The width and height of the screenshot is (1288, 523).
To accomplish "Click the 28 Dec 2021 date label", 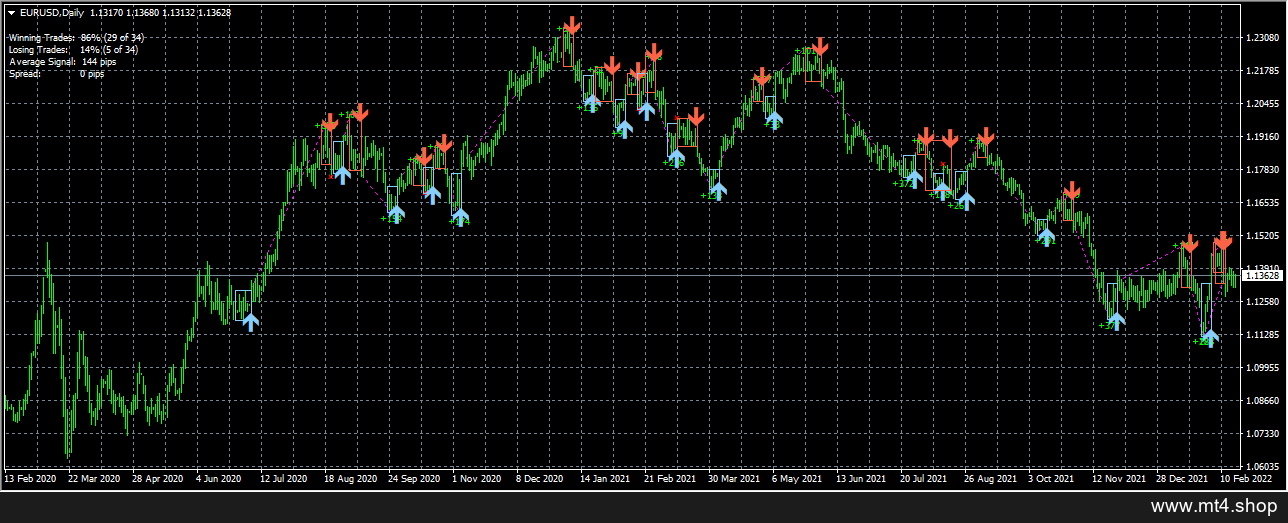I will point(1182,479).
